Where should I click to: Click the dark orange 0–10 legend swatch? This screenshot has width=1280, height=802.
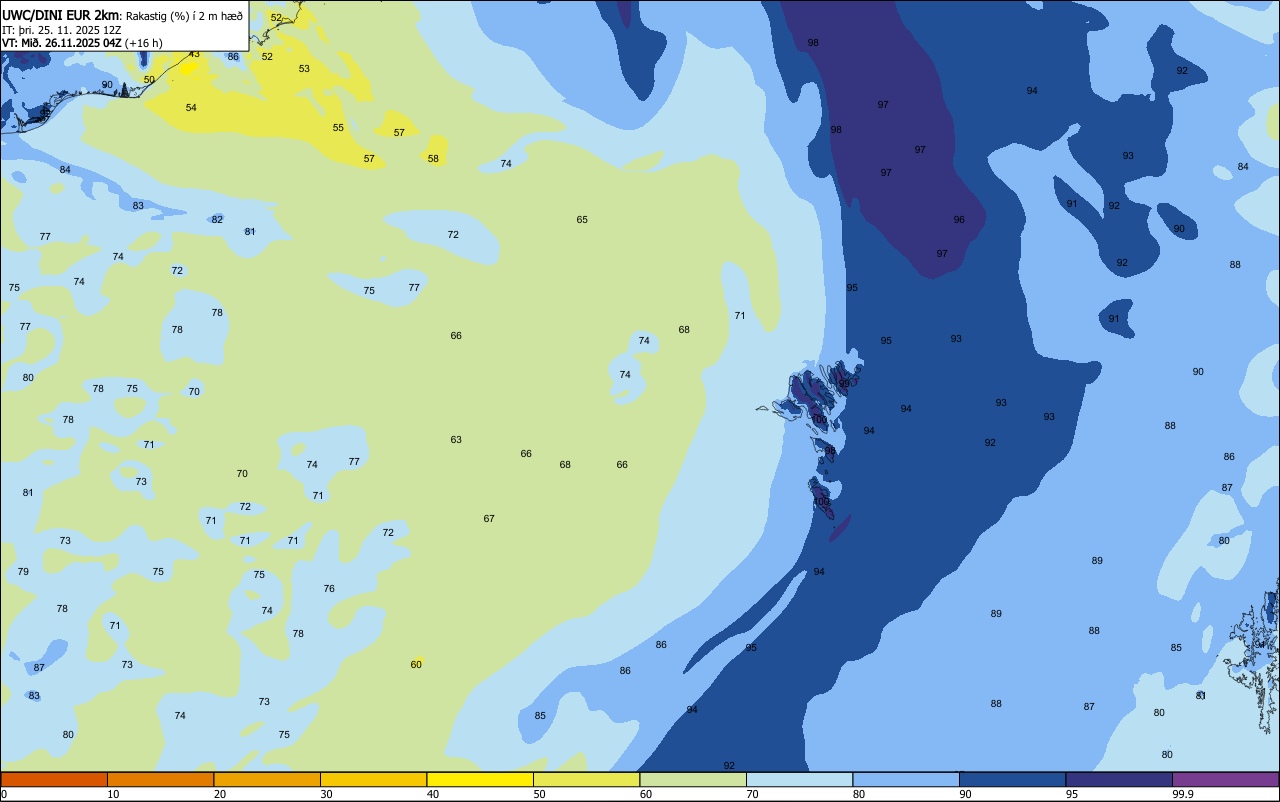[54, 779]
